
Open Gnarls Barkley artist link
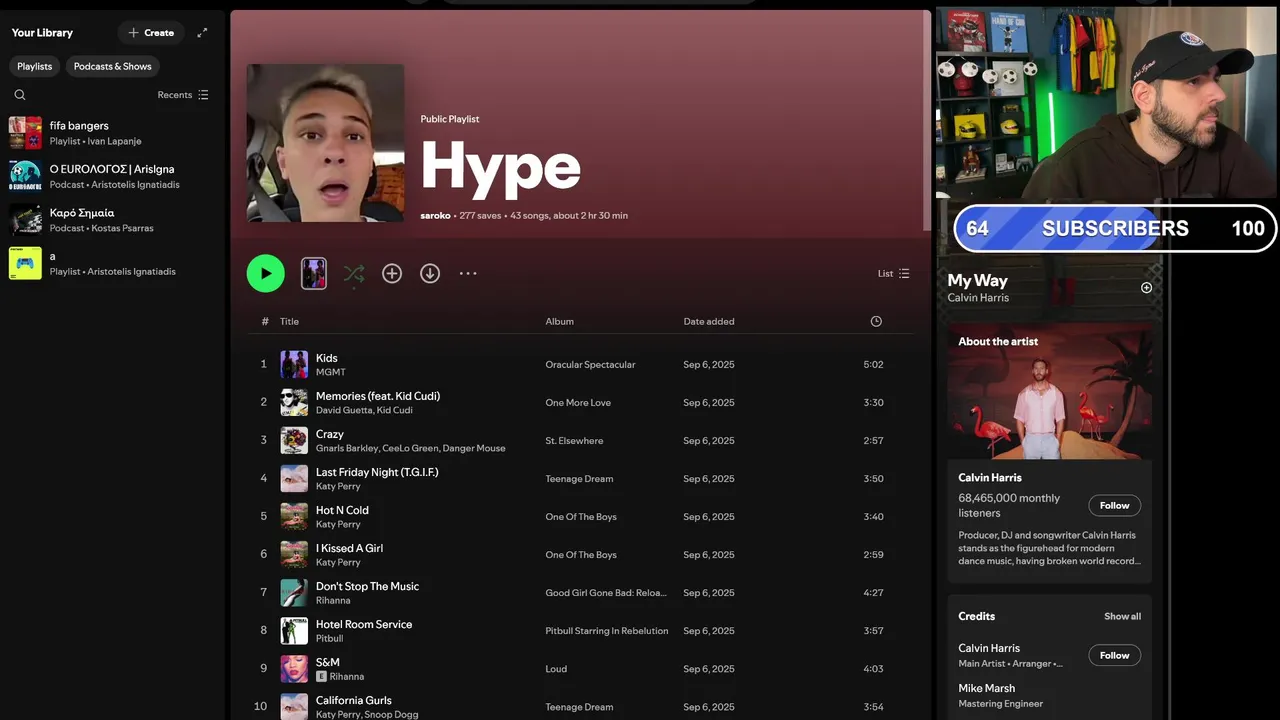pyautogui.click(x=346, y=448)
